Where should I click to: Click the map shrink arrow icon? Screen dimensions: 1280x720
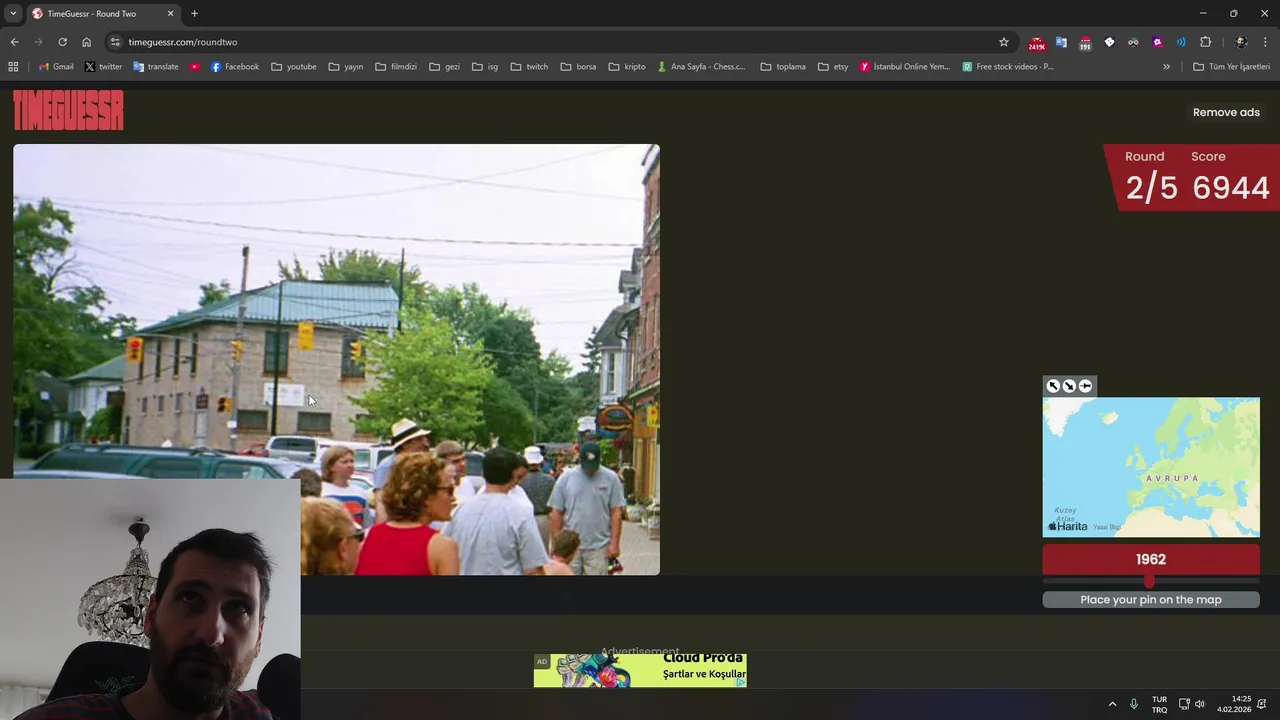pos(1069,386)
